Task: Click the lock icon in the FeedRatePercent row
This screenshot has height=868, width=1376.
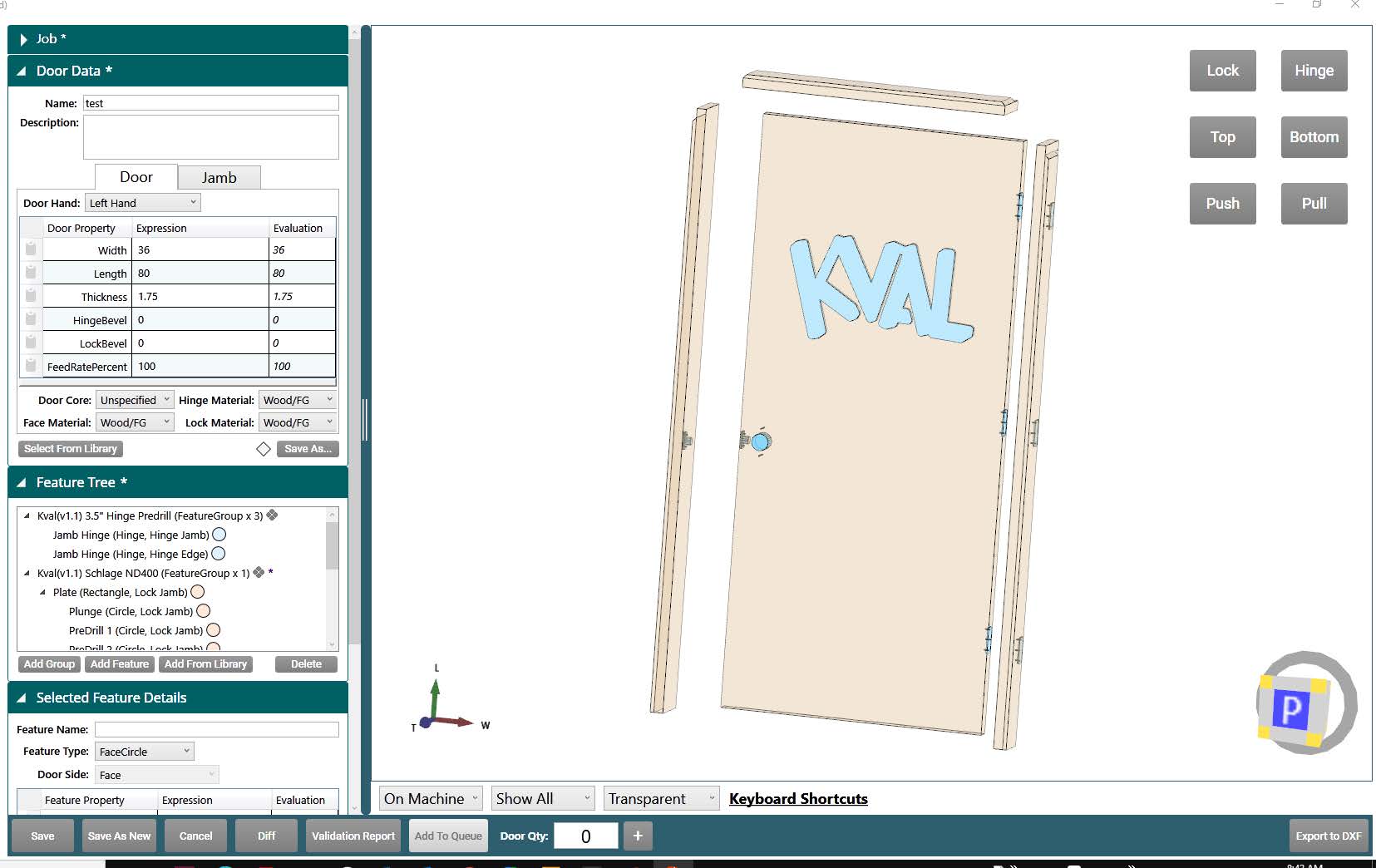Action: (x=31, y=365)
